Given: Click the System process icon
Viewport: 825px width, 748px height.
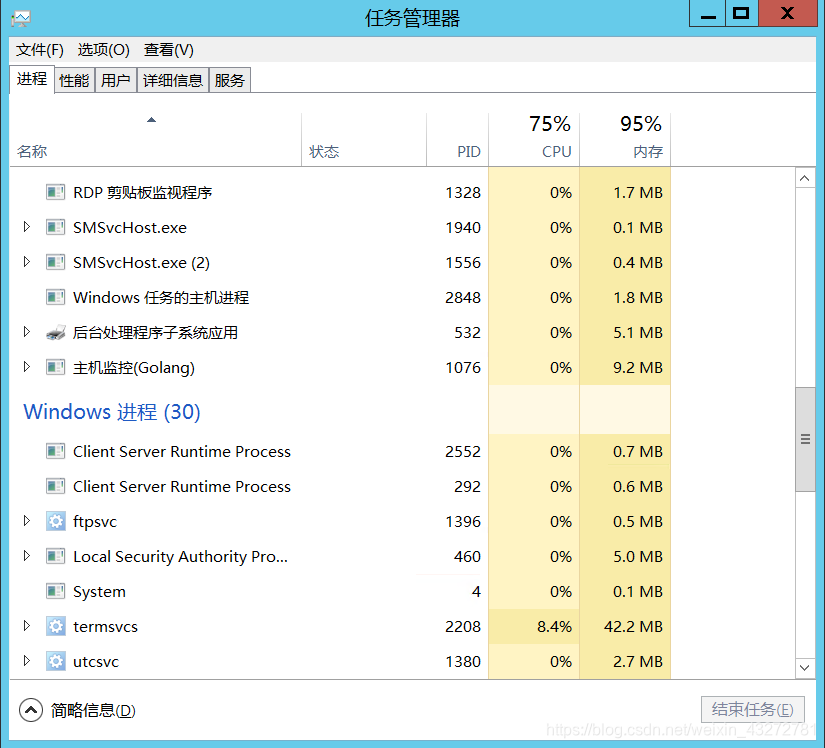Looking at the screenshot, I should click(55, 591).
